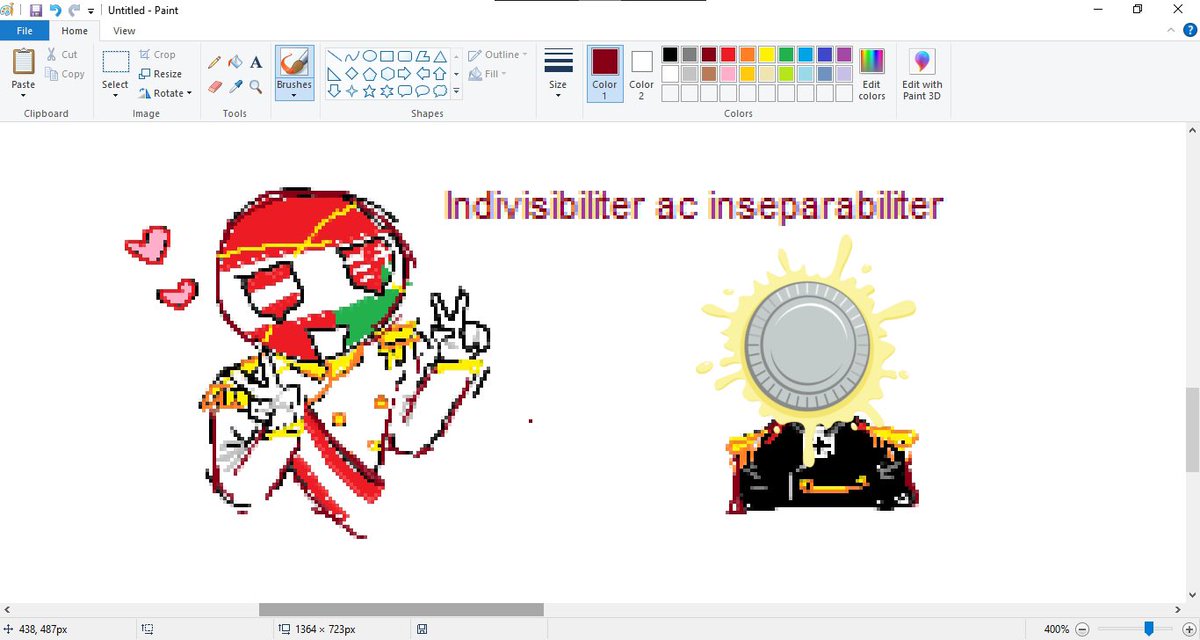
Task: Pick the red color swatch
Action: 728,54
